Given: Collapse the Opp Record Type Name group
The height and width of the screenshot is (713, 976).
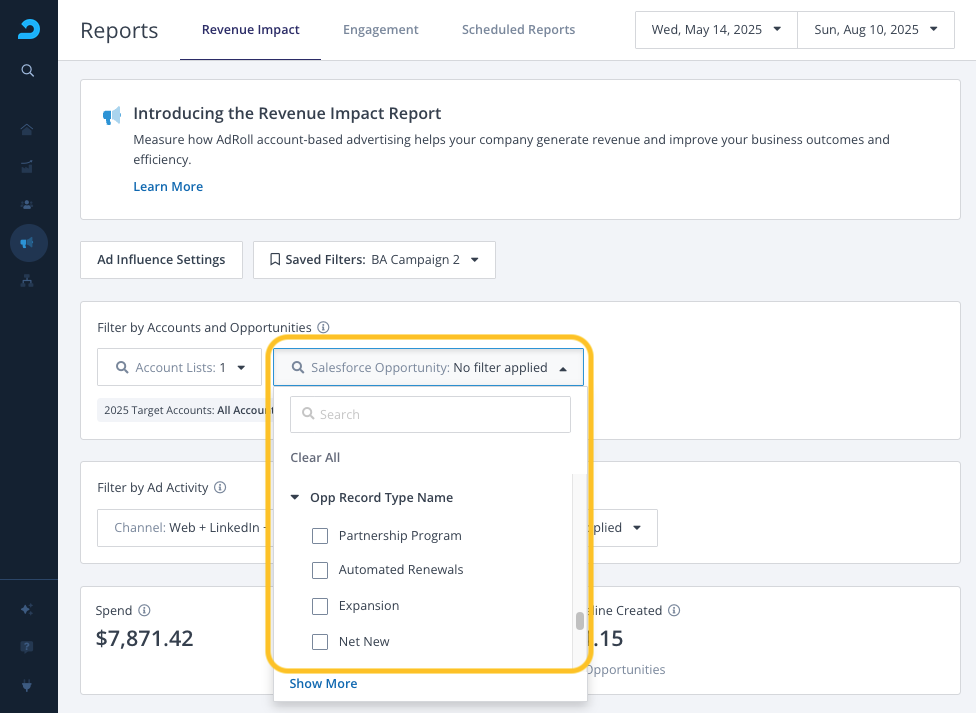Looking at the screenshot, I should point(295,498).
